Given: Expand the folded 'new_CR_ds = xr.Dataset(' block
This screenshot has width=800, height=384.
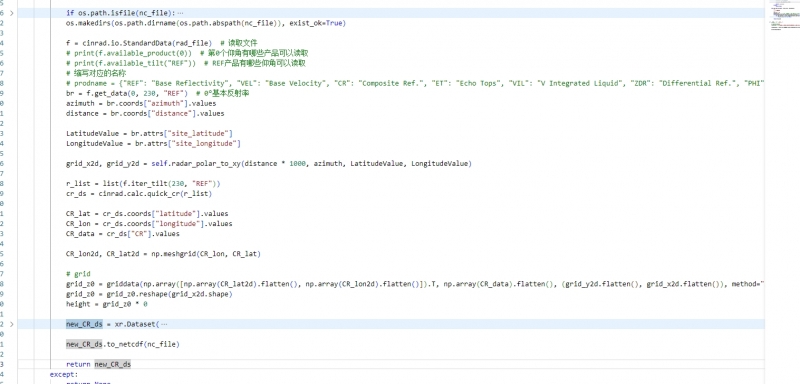Looking at the screenshot, I should pos(12,324).
